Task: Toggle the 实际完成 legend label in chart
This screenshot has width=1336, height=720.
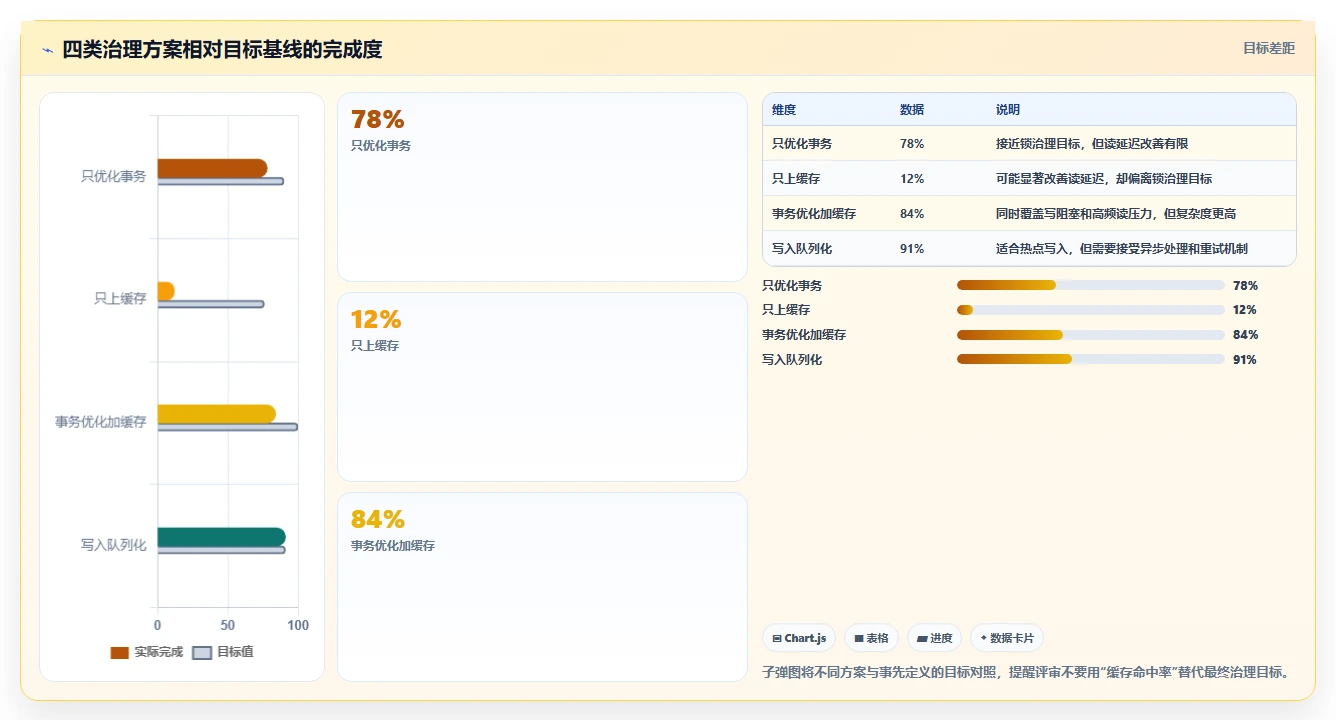Action: click(x=159, y=652)
